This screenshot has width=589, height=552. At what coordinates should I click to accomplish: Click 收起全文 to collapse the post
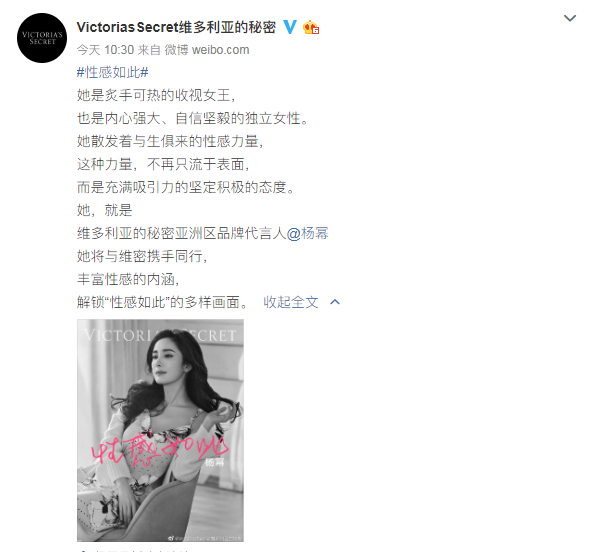tap(291, 302)
